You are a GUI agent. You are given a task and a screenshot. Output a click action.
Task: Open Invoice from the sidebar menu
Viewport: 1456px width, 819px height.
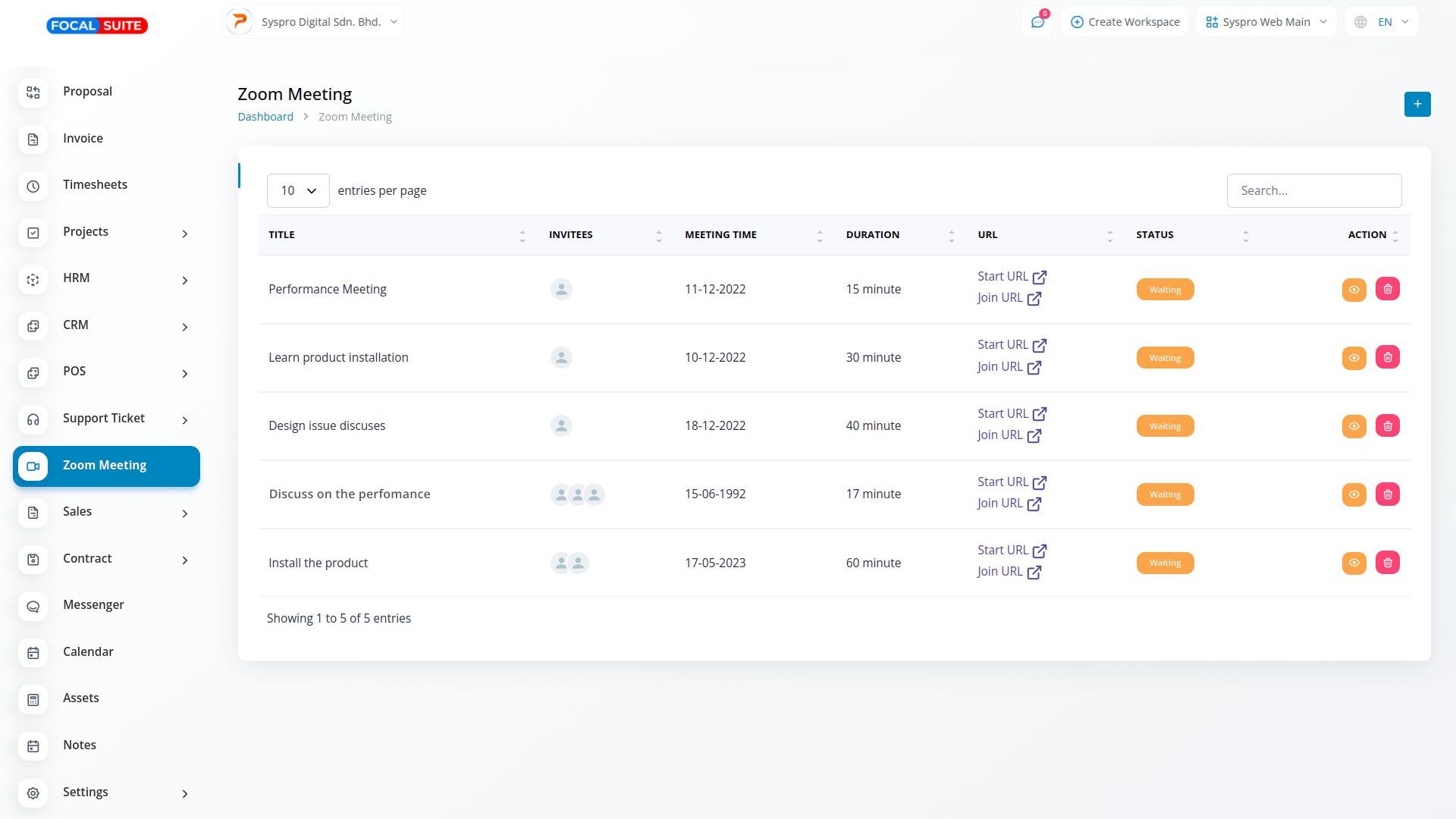point(83,139)
